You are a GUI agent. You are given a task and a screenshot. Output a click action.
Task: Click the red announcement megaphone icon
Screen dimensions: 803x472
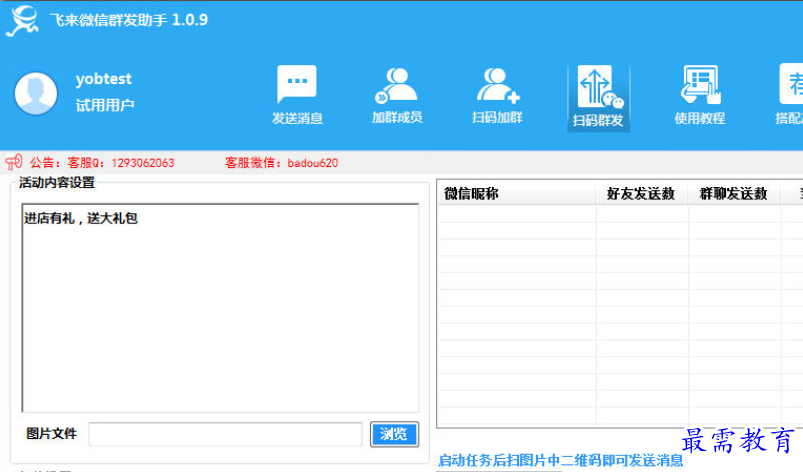click(13, 162)
